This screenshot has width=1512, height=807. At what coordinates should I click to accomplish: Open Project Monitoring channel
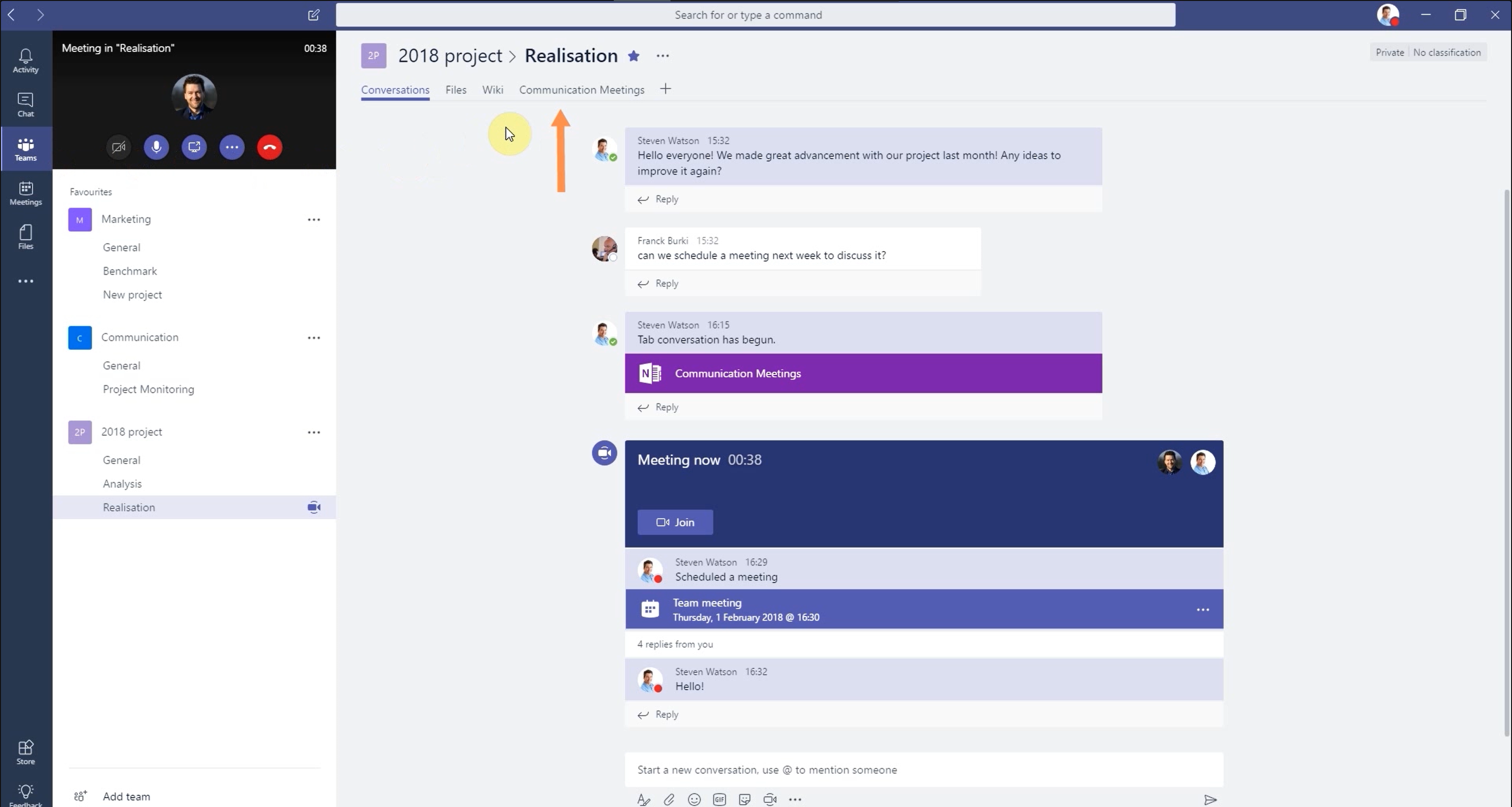[148, 390]
